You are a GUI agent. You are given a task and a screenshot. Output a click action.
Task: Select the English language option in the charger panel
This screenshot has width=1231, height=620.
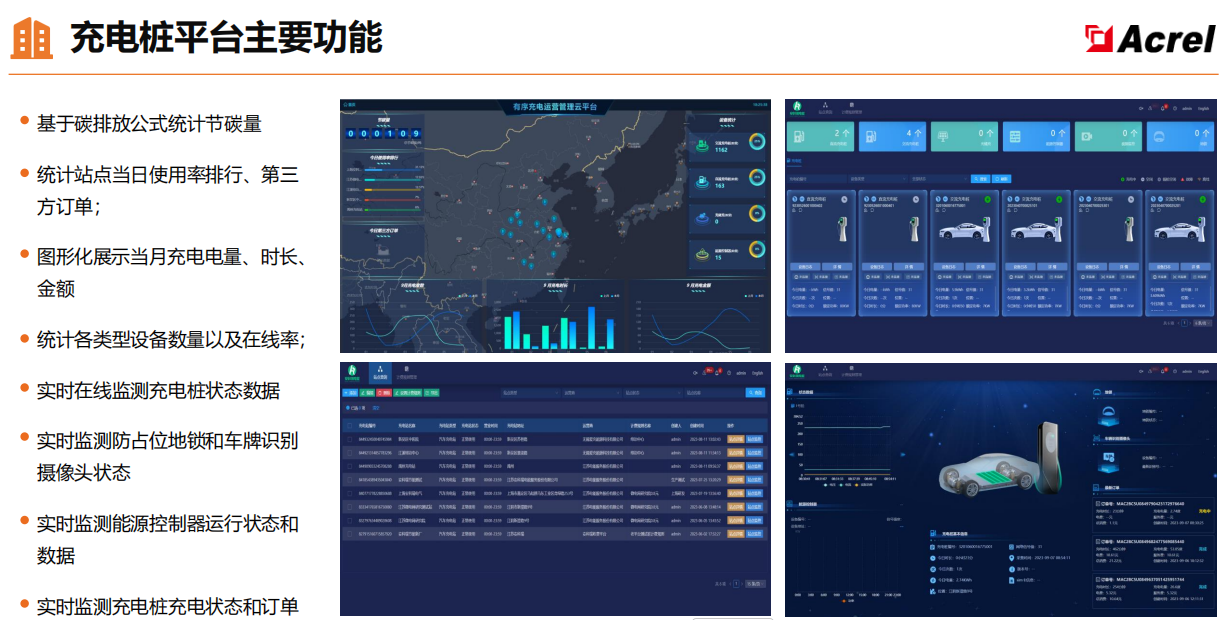pos(1202,108)
